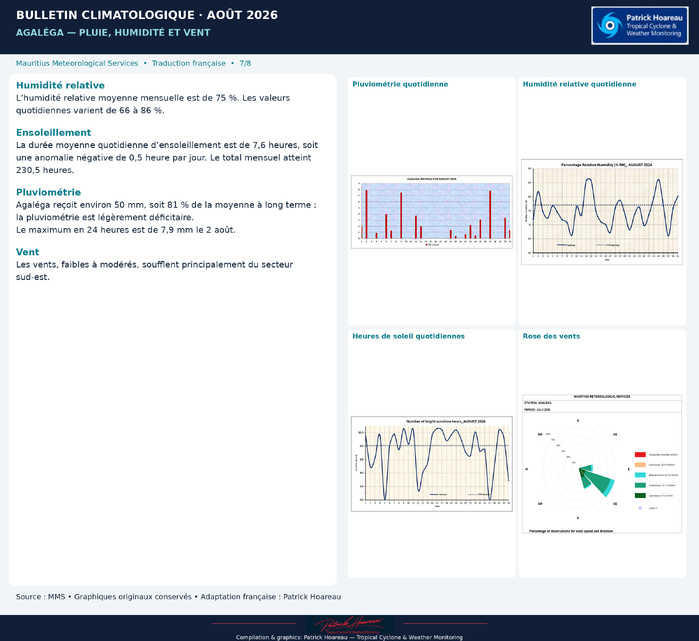
Task: Click the red Patrick Hoareau signature in the footer
Action: (x=350, y=624)
